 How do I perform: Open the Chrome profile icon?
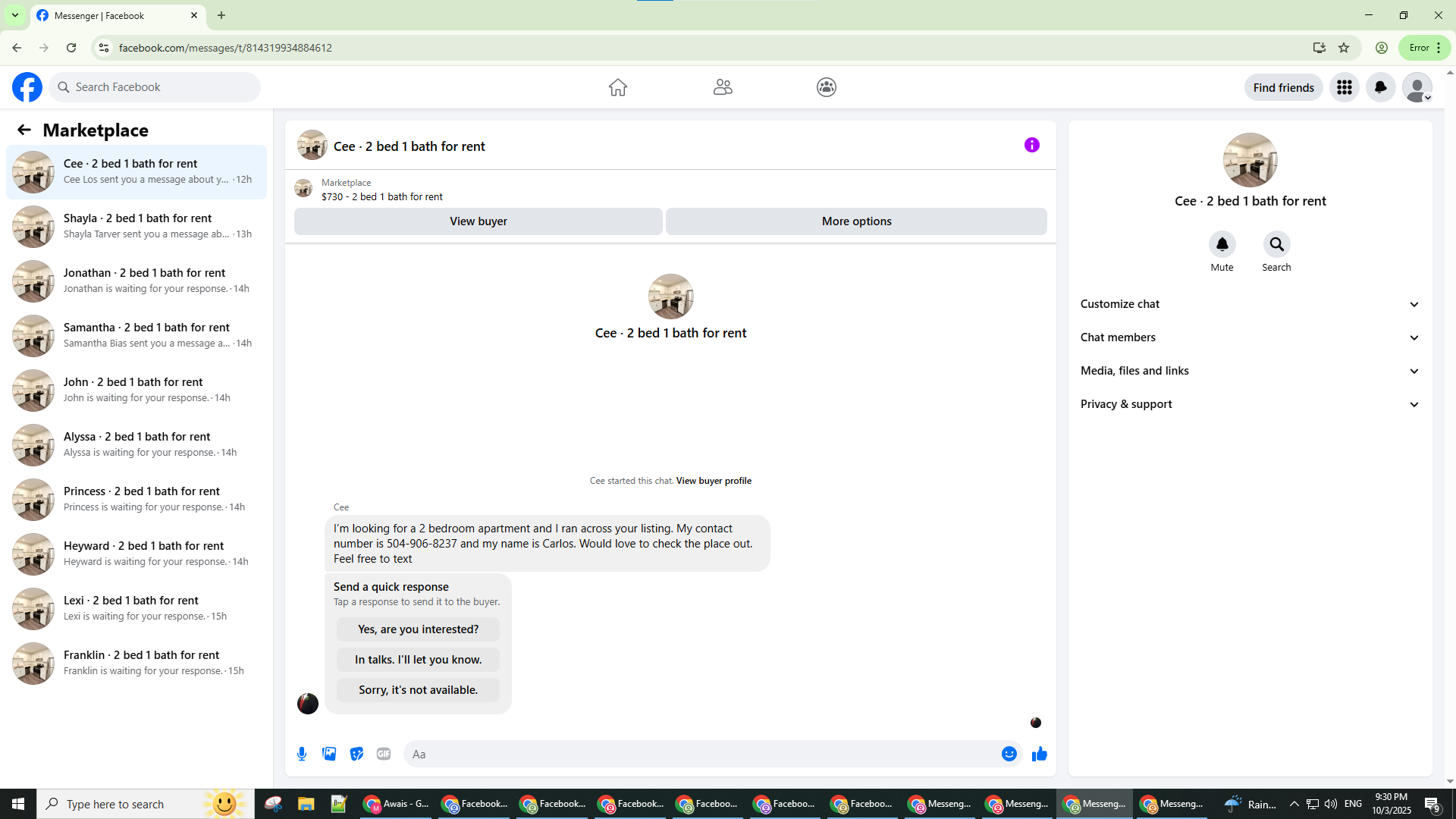(x=1382, y=48)
